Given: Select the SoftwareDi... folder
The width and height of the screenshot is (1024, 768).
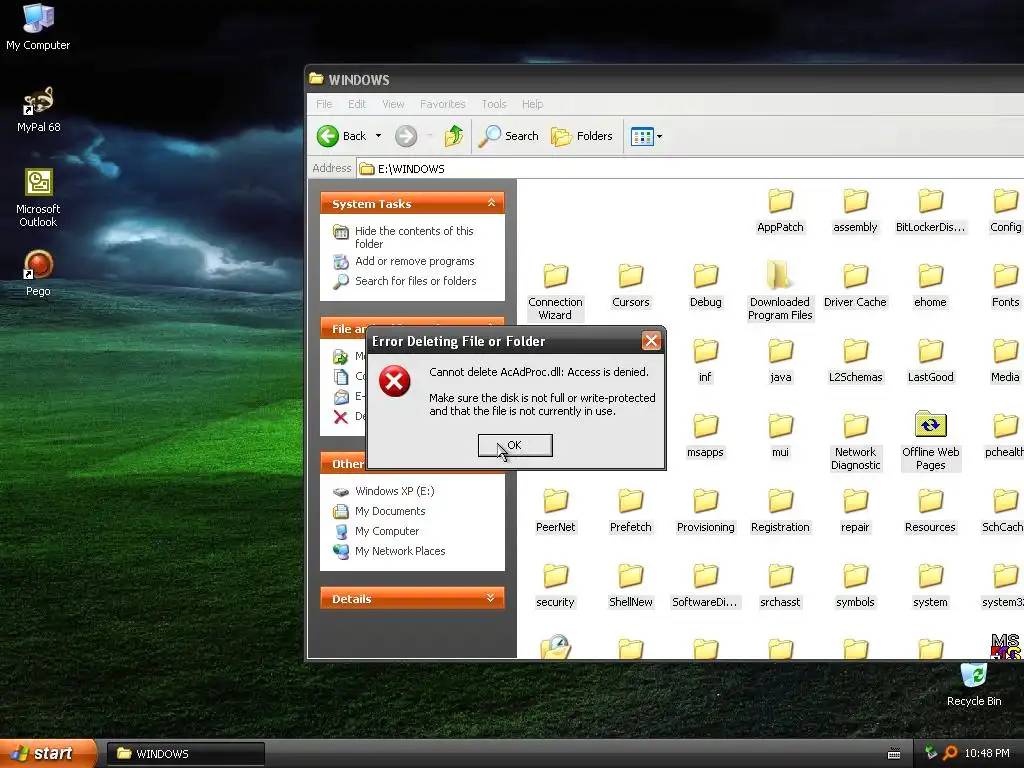Looking at the screenshot, I should pyautogui.click(x=705, y=586).
